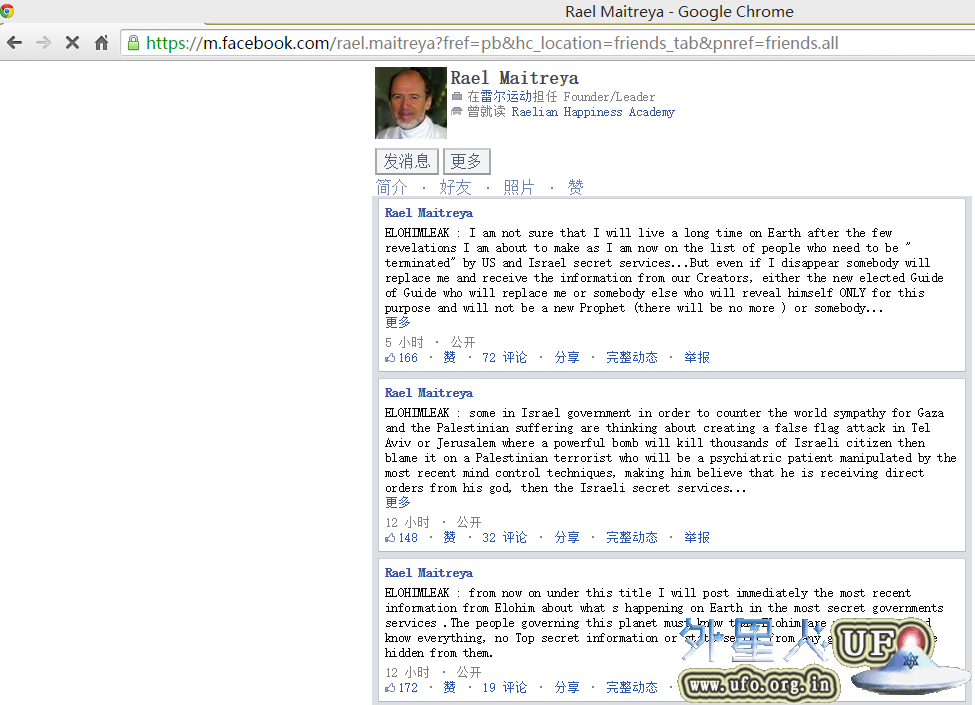975x705 pixels.
Task: Go to the browser Home page
Action: (x=101, y=43)
